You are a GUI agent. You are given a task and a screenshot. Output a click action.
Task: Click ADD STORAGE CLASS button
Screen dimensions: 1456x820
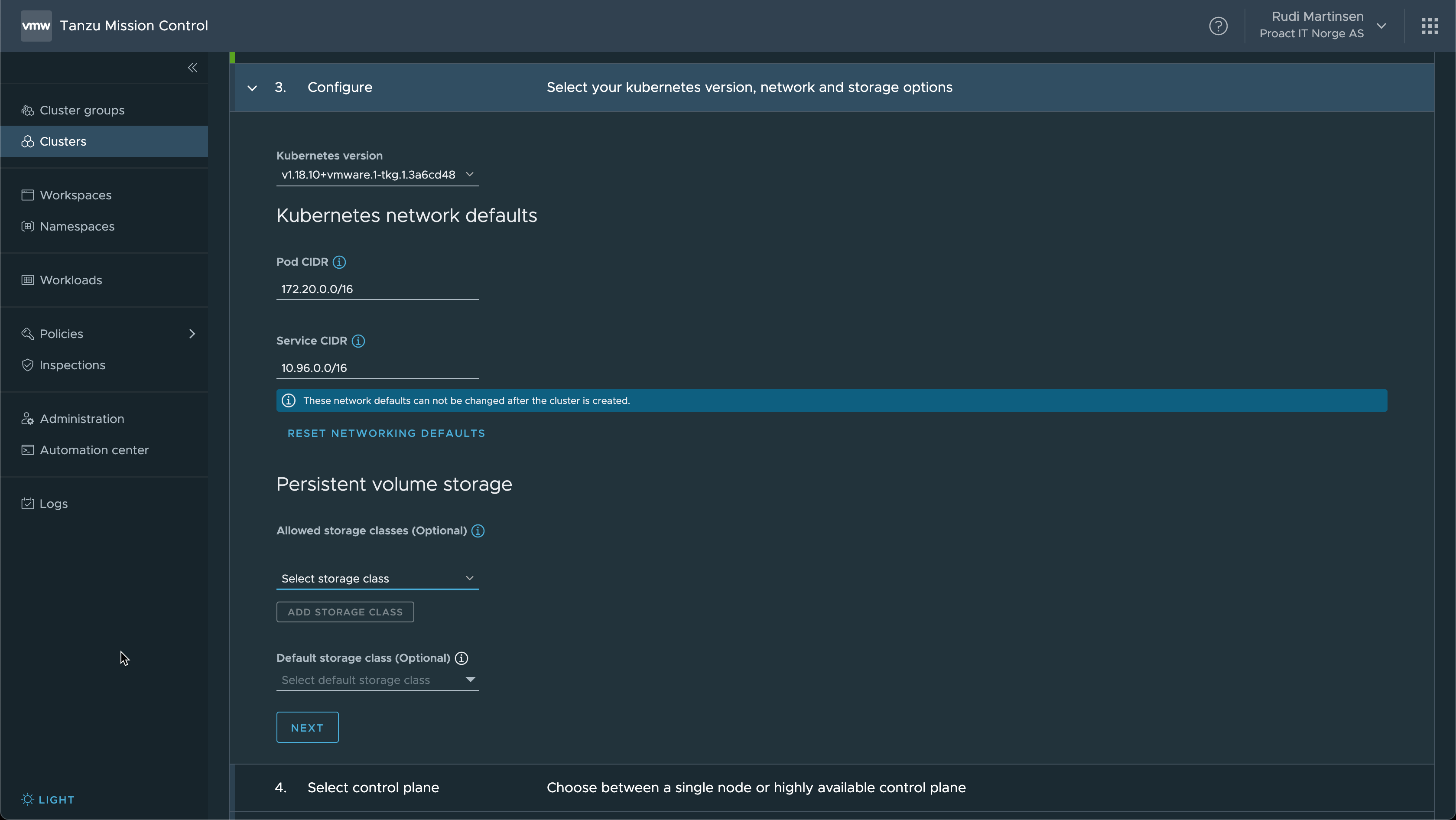(345, 612)
